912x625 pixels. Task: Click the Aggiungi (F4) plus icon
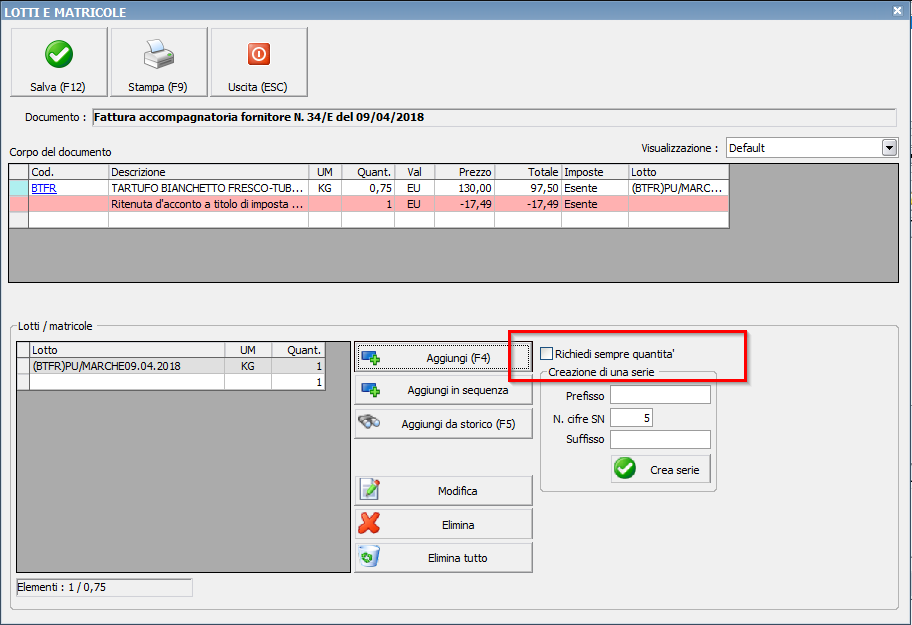point(370,357)
